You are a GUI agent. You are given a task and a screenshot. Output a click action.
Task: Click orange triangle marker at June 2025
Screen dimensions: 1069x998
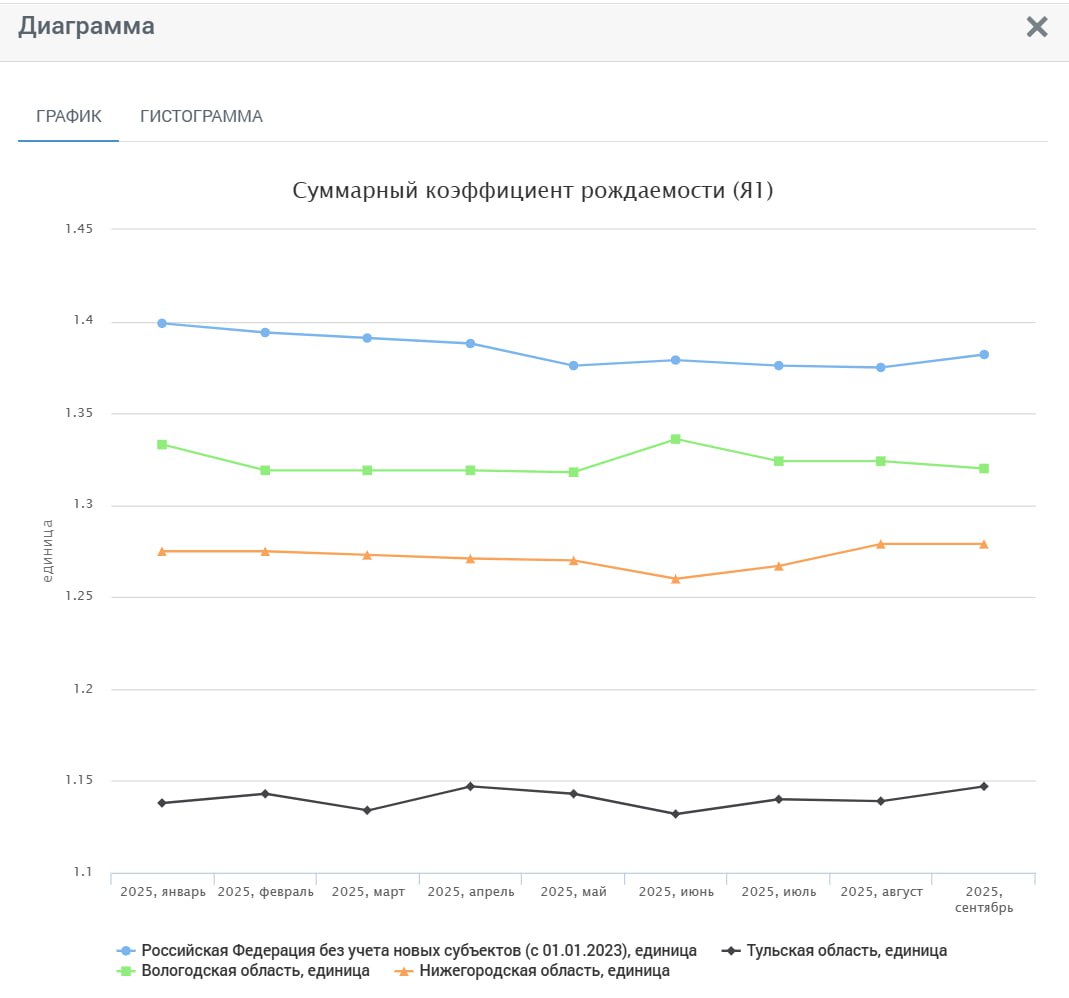pyautogui.click(x=676, y=578)
